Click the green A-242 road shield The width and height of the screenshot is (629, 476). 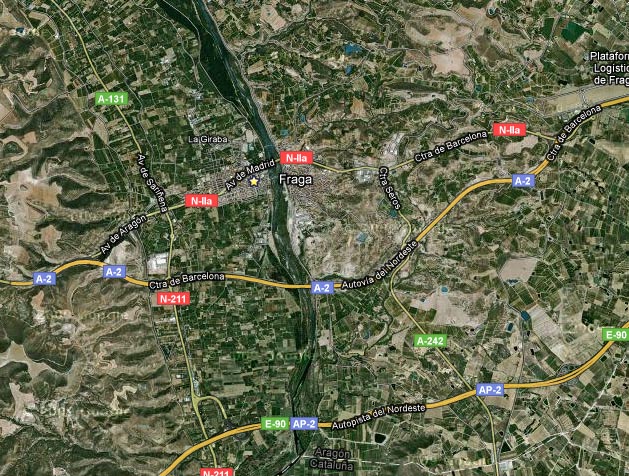point(430,341)
